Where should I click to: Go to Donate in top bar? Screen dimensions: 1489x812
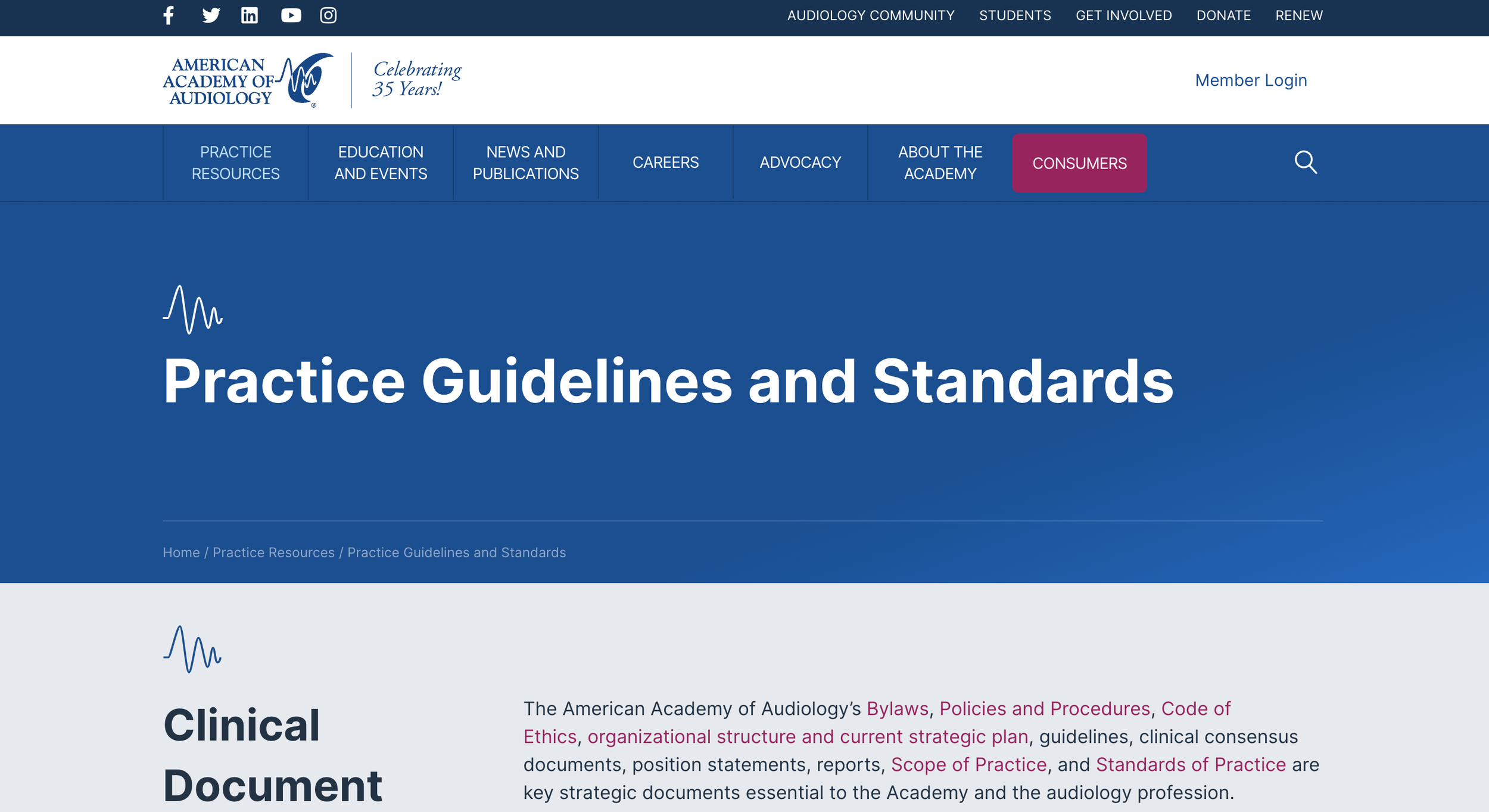click(x=1223, y=15)
